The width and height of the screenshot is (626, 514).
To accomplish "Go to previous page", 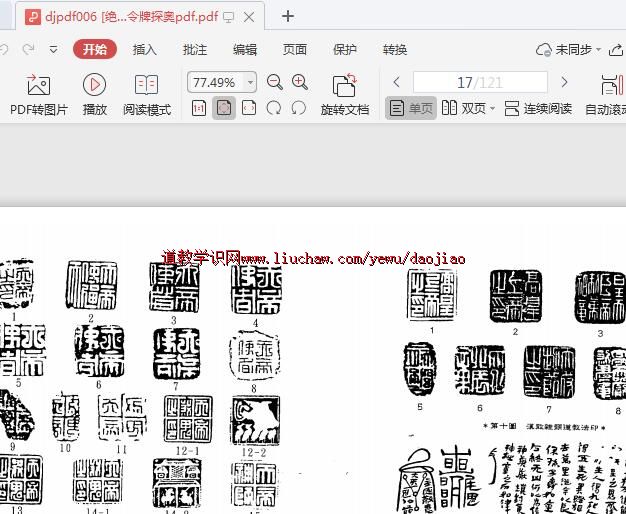I will (396, 82).
